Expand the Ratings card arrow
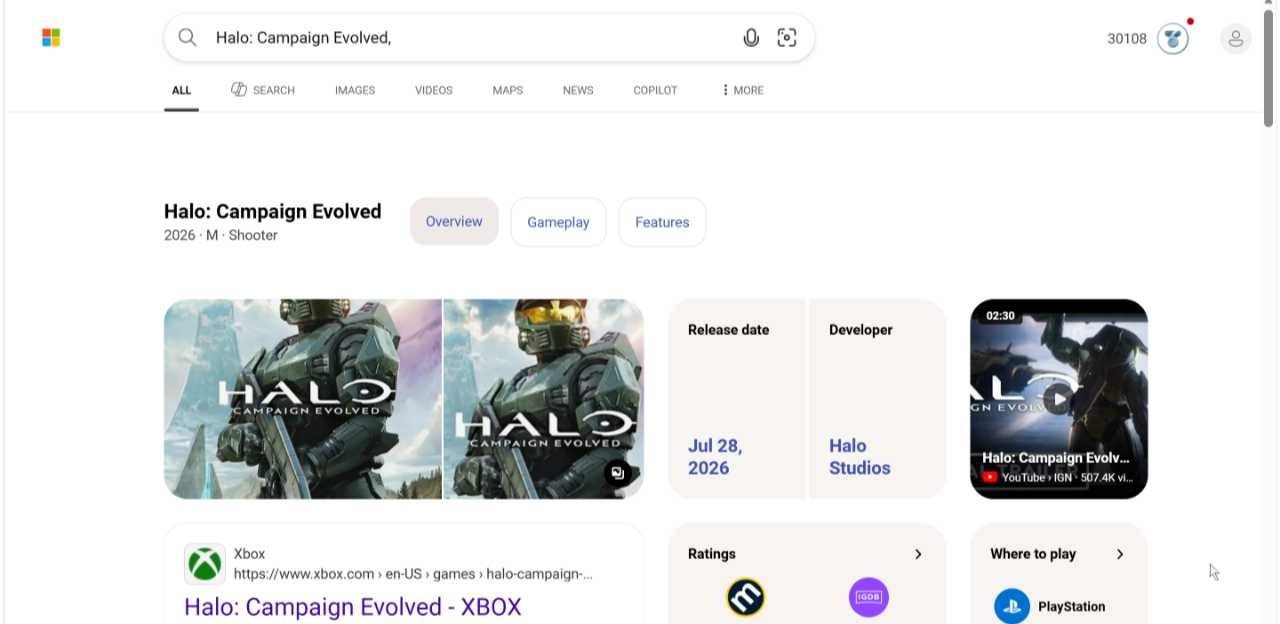 [918, 554]
